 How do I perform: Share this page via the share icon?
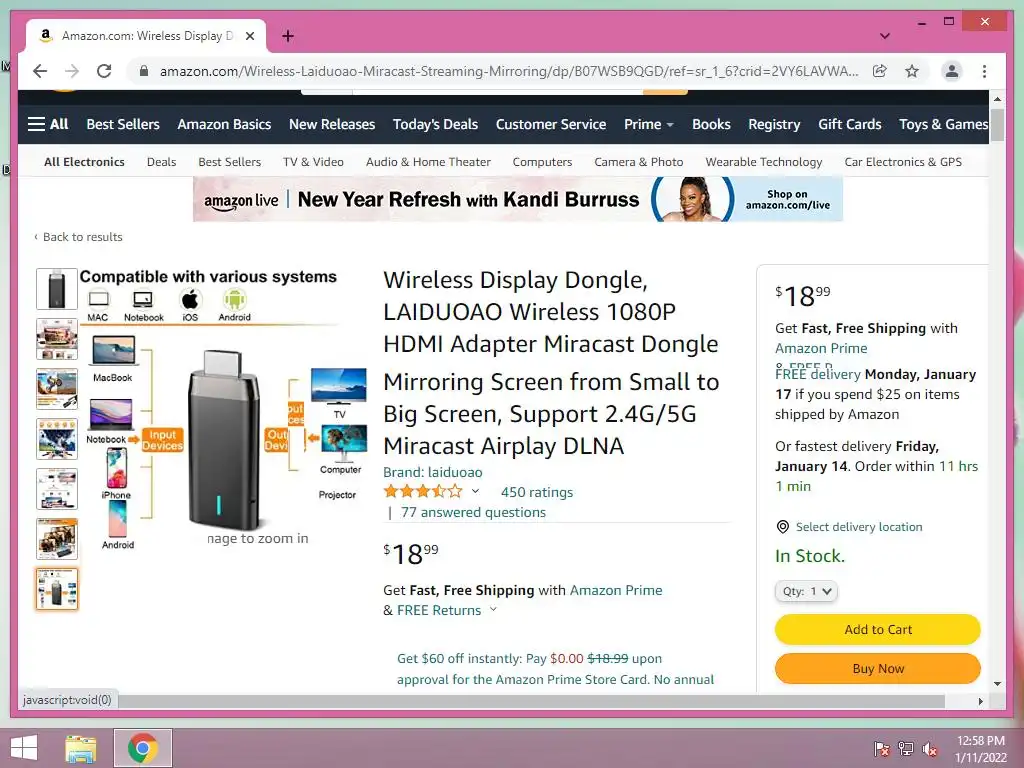tap(880, 71)
